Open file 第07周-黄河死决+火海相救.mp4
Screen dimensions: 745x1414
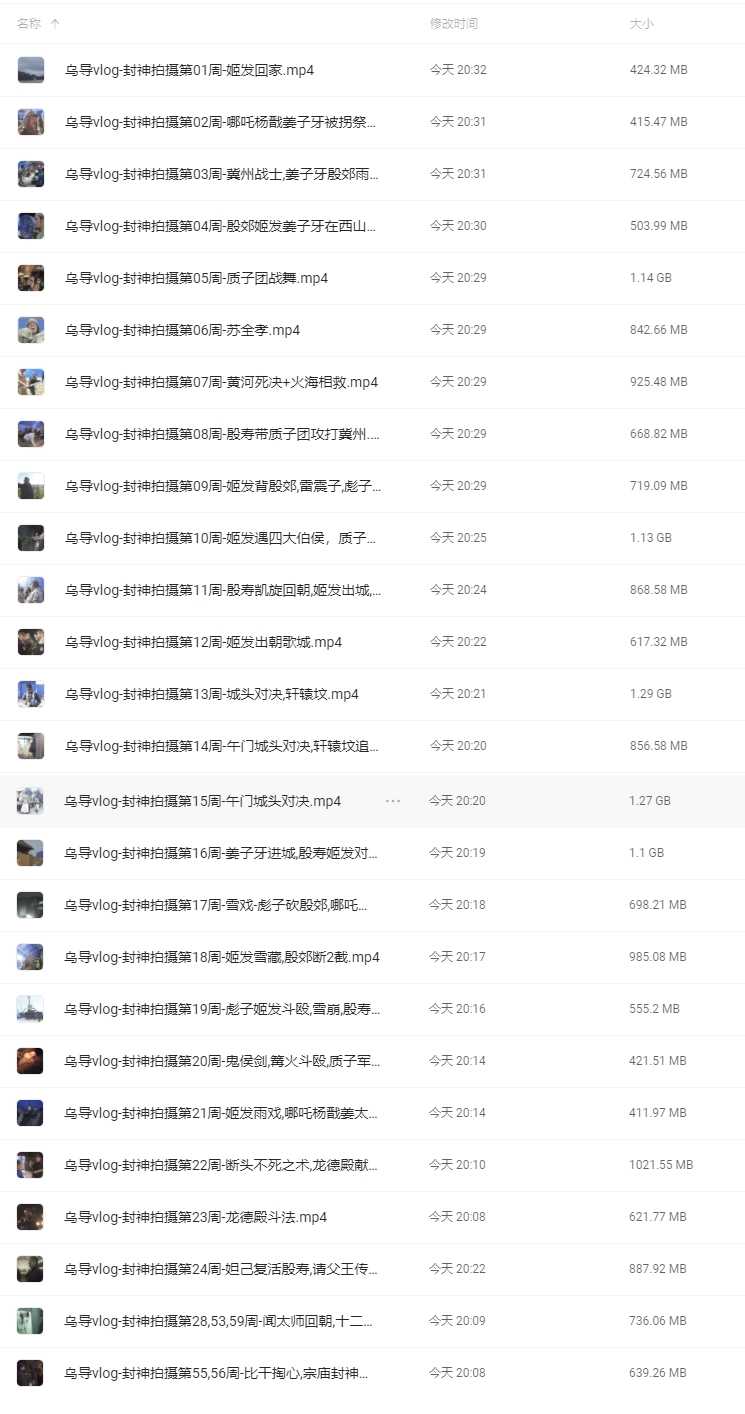(221, 382)
